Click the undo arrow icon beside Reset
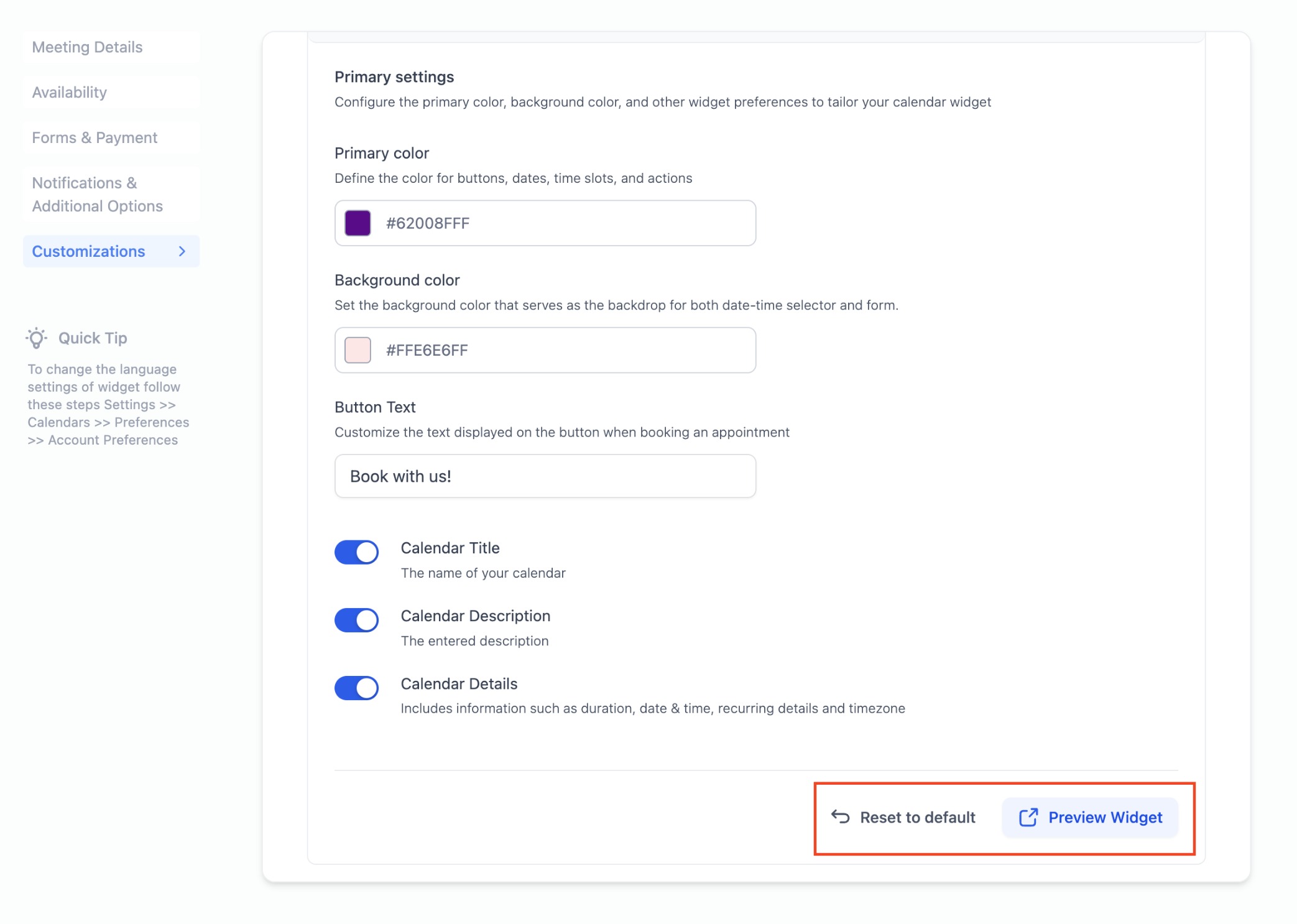The image size is (1297, 924). click(840, 816)
